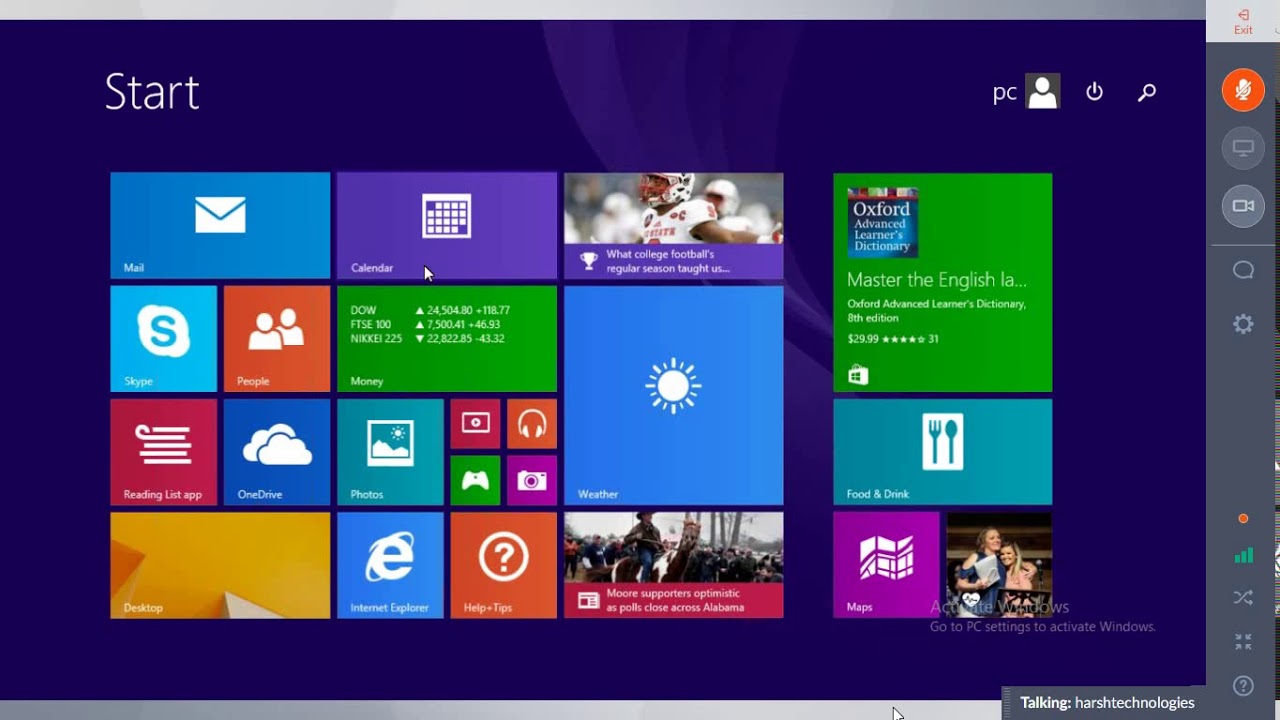Image resolution: width=1280 pixels, height=720 pixels.
Task: Open the Reading List app tile
Action: [x=163, y=452]
